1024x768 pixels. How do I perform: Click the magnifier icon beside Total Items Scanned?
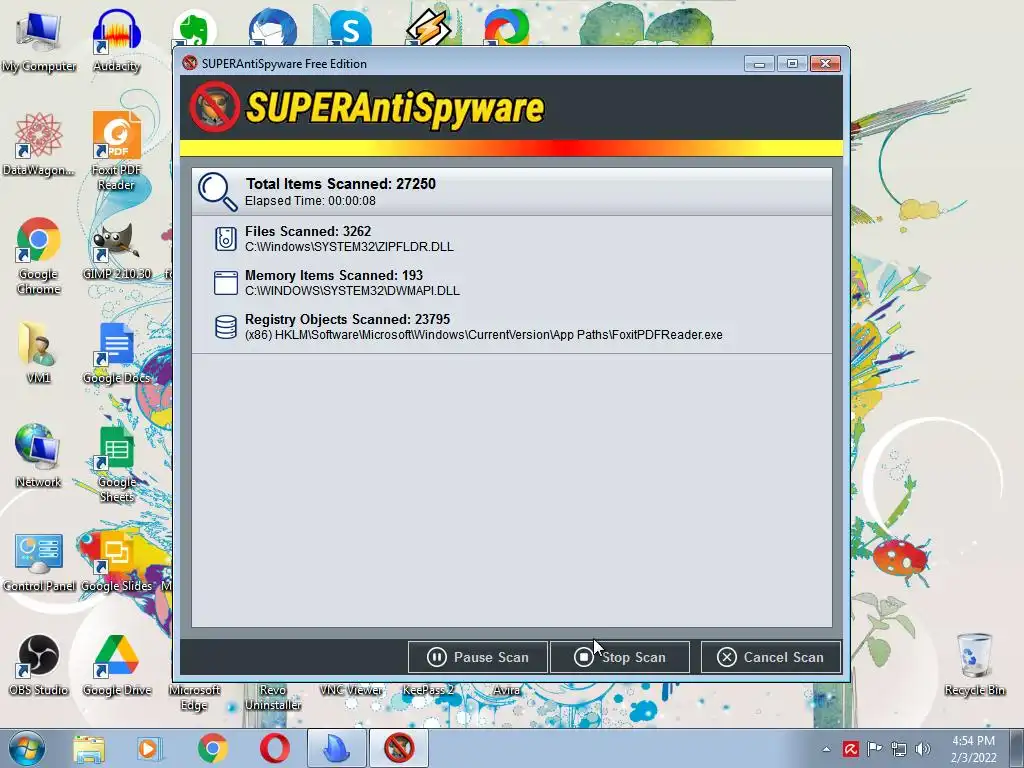217,192
